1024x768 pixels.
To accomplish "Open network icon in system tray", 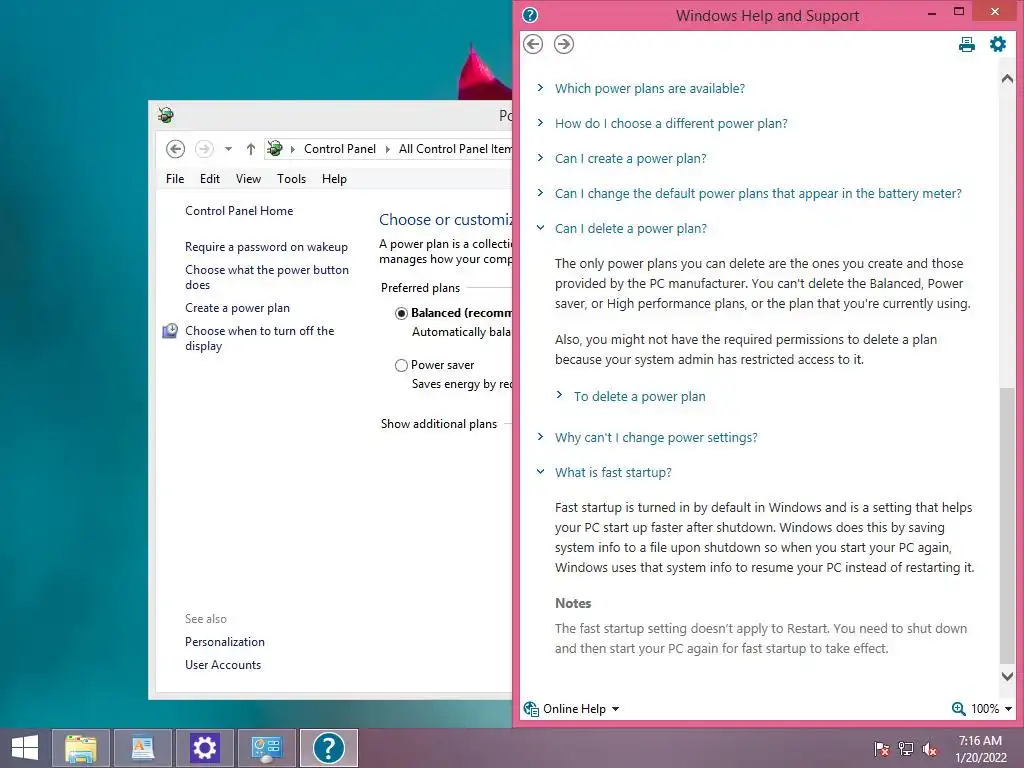I will tap(906, 749).
